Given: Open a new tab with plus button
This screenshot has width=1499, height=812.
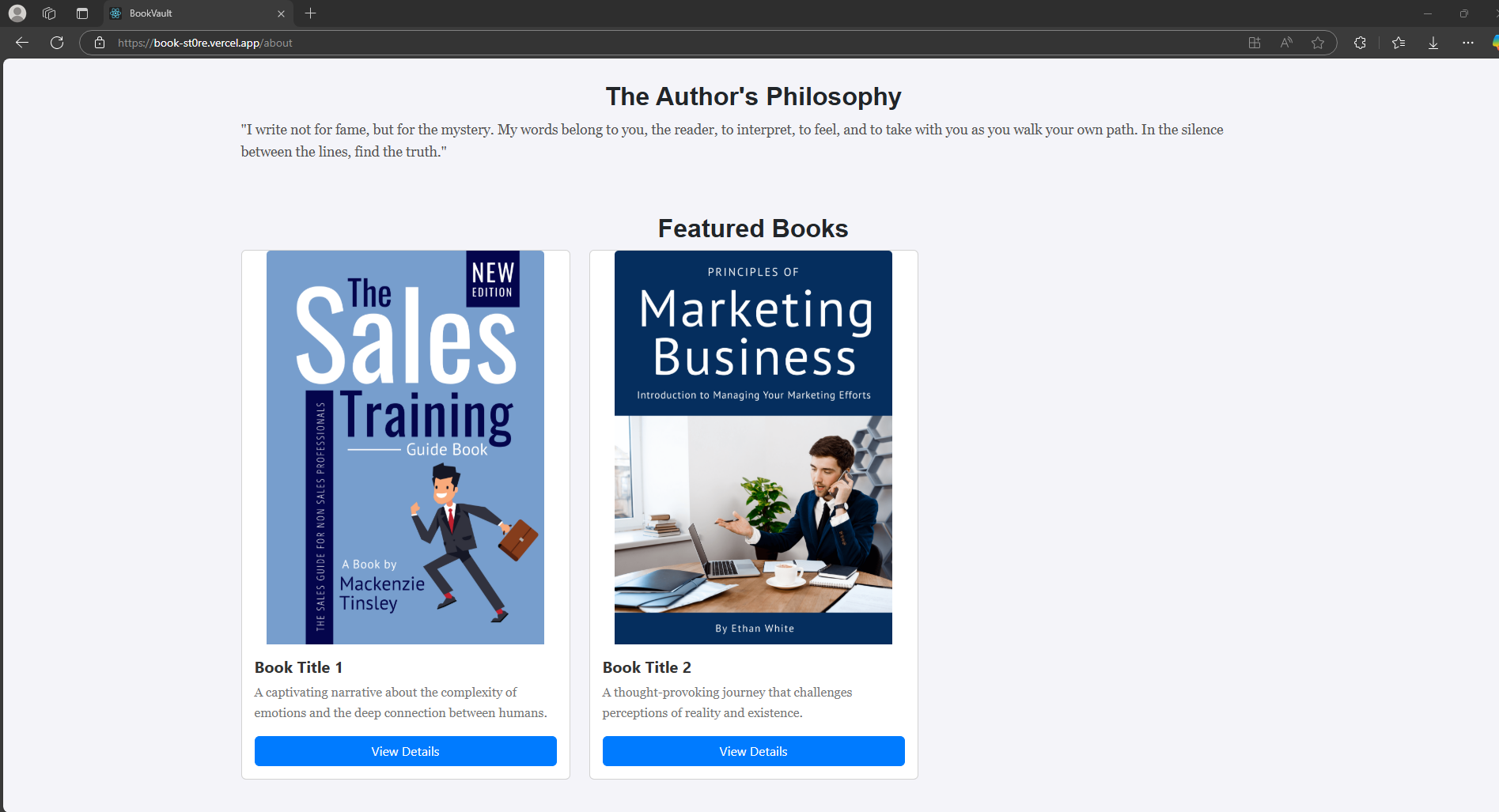Looking at the screenshot, I should click(x=311, y=13).
